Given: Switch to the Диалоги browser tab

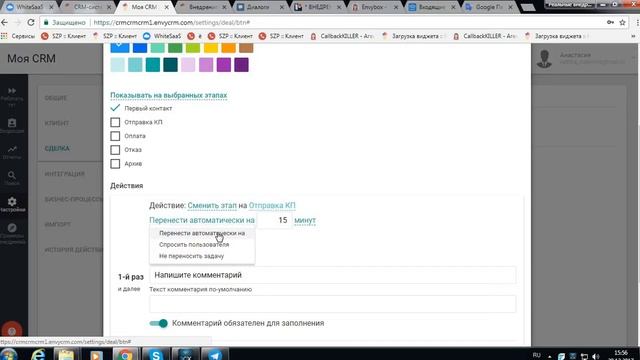Looking at the screenshot, I should pos(260,7).
